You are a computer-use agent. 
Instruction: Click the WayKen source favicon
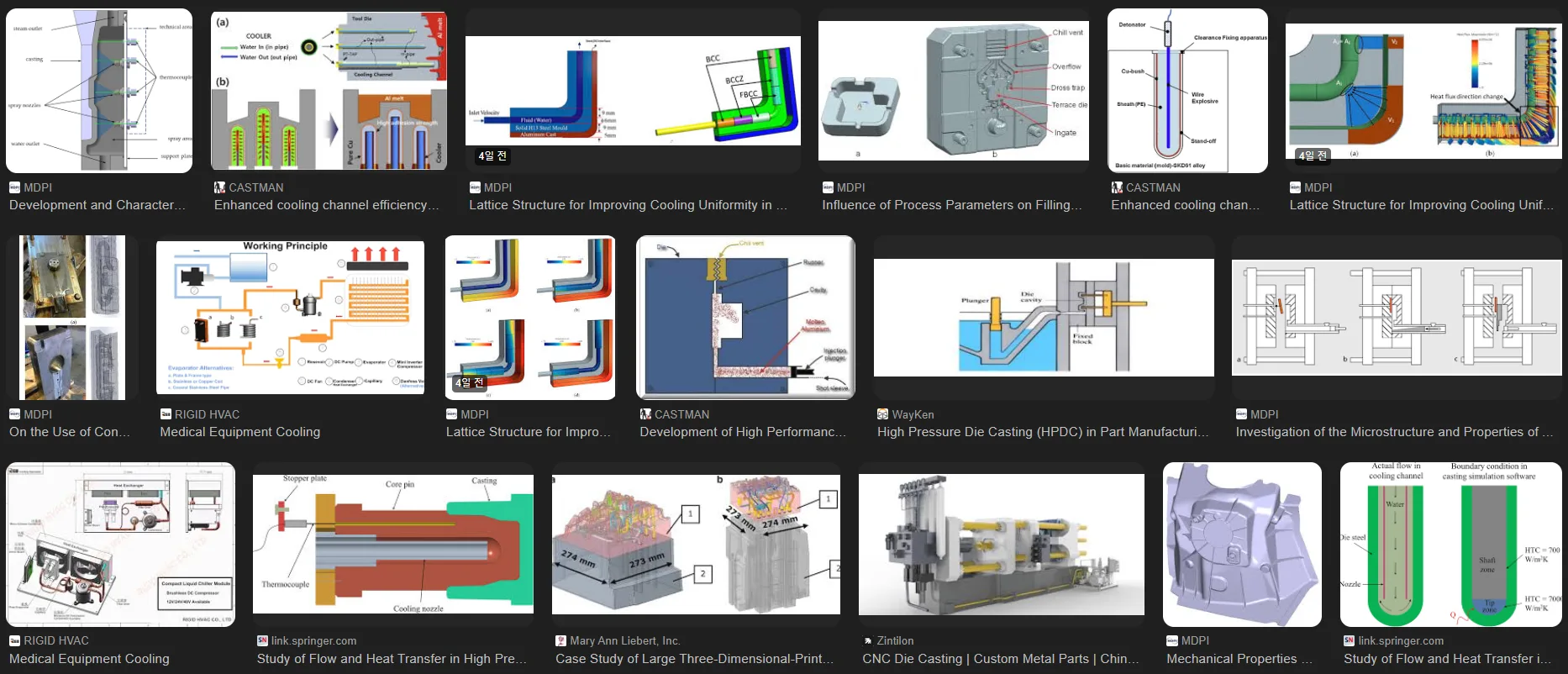click(x=882, y=414)
